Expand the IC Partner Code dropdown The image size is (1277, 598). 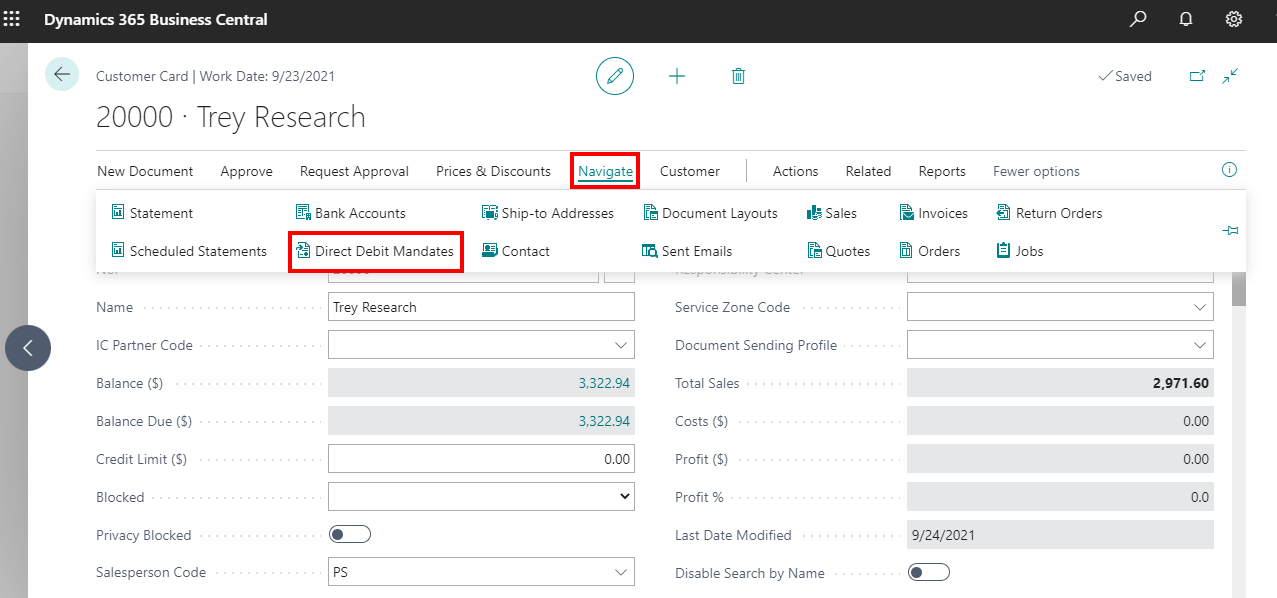[x=620, y=345]
